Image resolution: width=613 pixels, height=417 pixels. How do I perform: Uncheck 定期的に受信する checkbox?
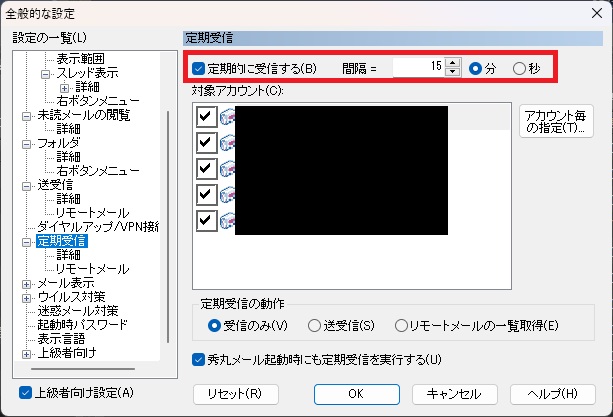coord(199,69)
